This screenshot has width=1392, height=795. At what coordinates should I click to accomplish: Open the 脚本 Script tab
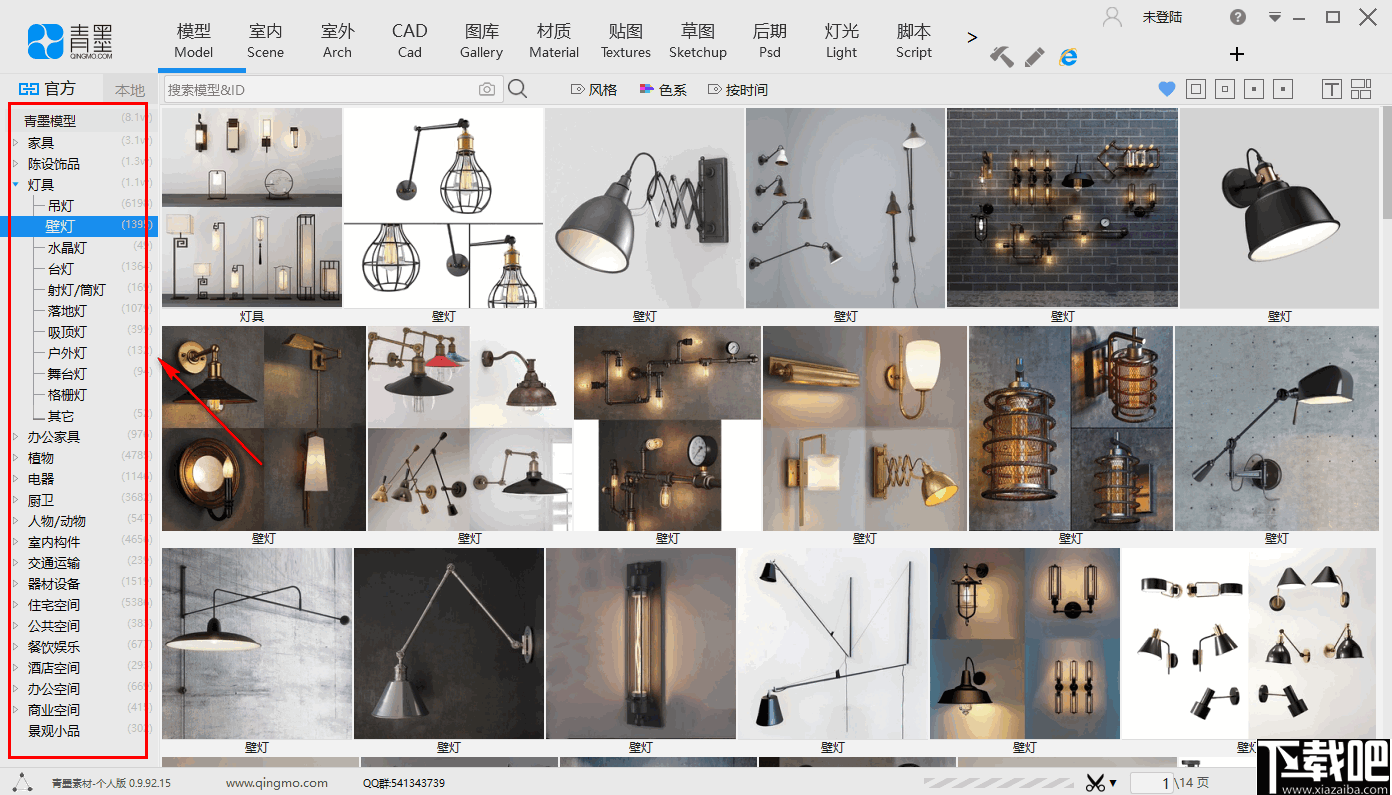(914, 41)
